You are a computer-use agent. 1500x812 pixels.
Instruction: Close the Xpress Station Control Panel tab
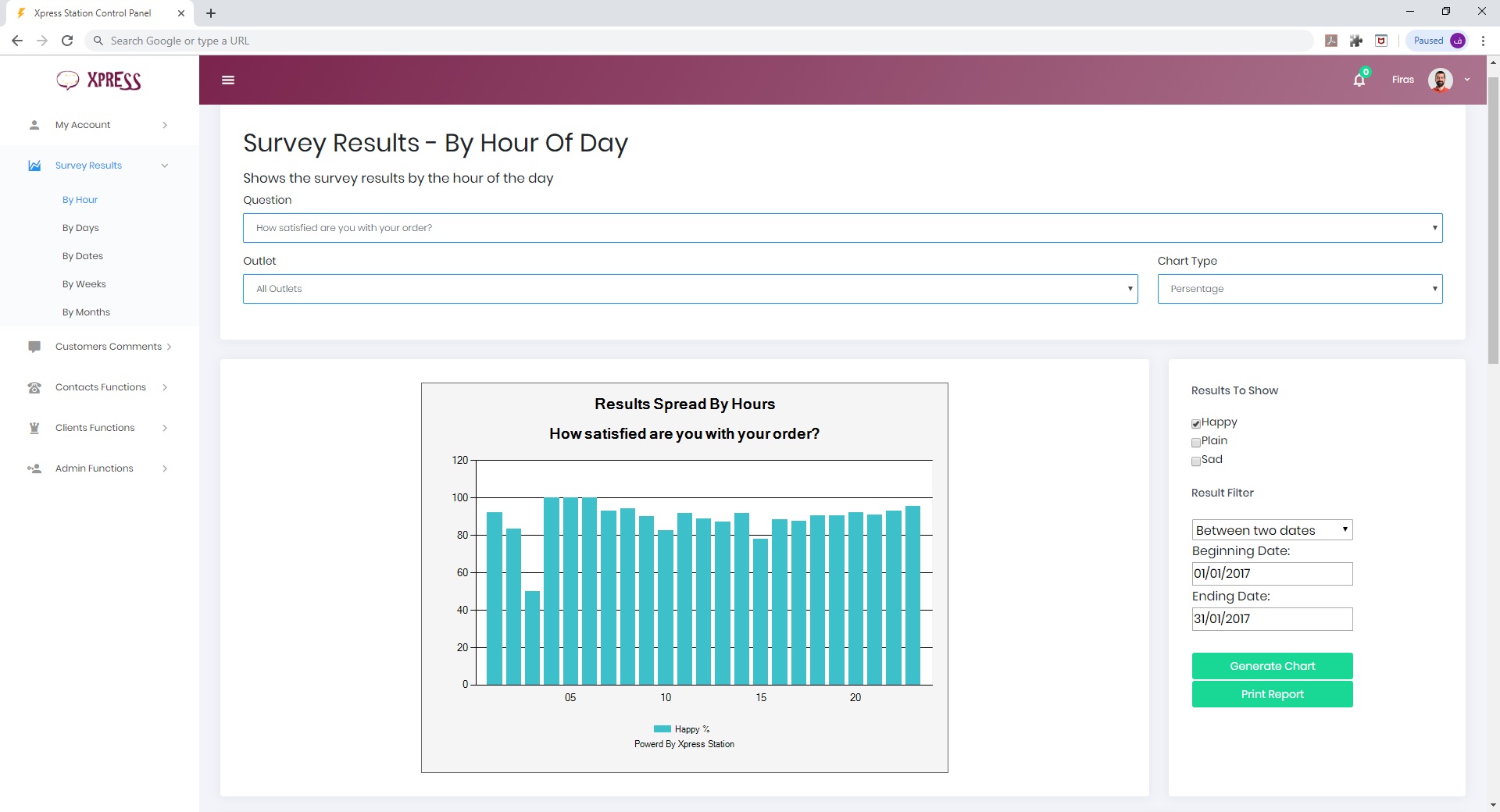(181, 13)
